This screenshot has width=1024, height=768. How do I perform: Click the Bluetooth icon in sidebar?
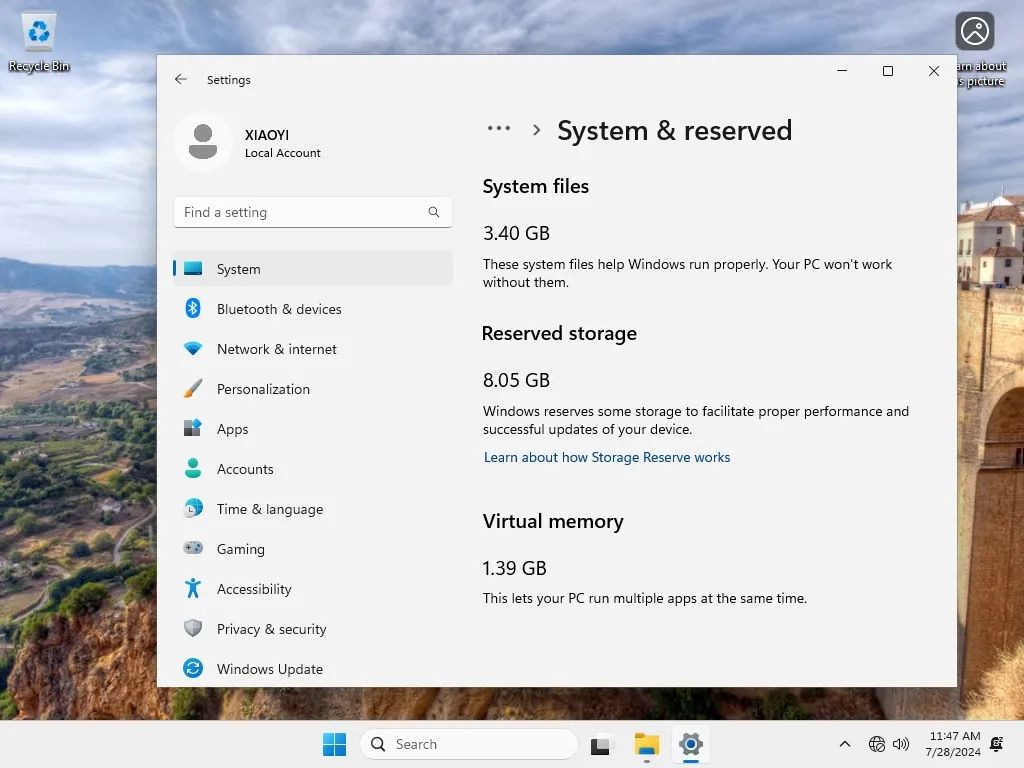coord(193,308)
